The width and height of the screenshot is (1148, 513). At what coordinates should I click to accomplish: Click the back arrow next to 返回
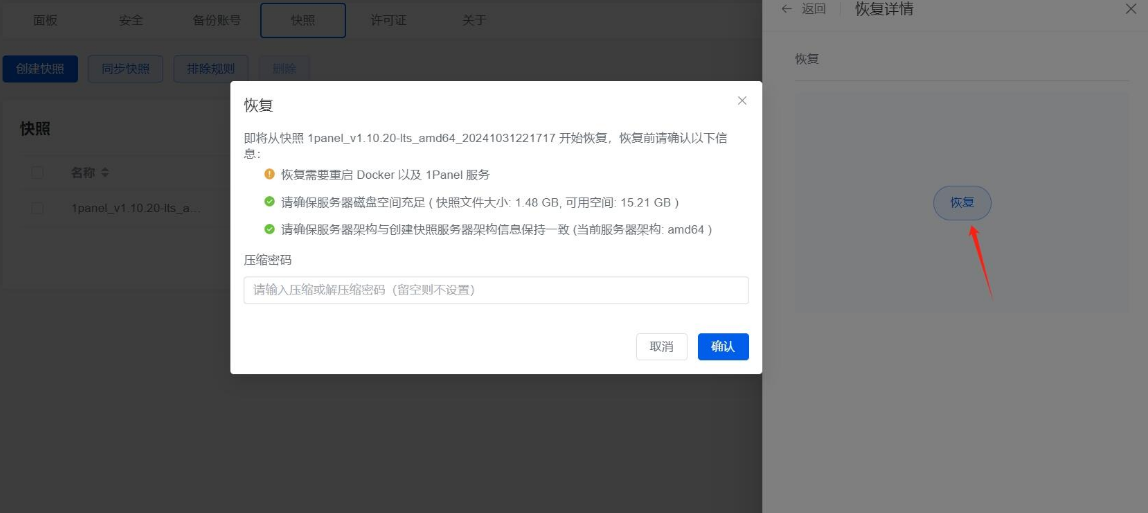point(786,9)
